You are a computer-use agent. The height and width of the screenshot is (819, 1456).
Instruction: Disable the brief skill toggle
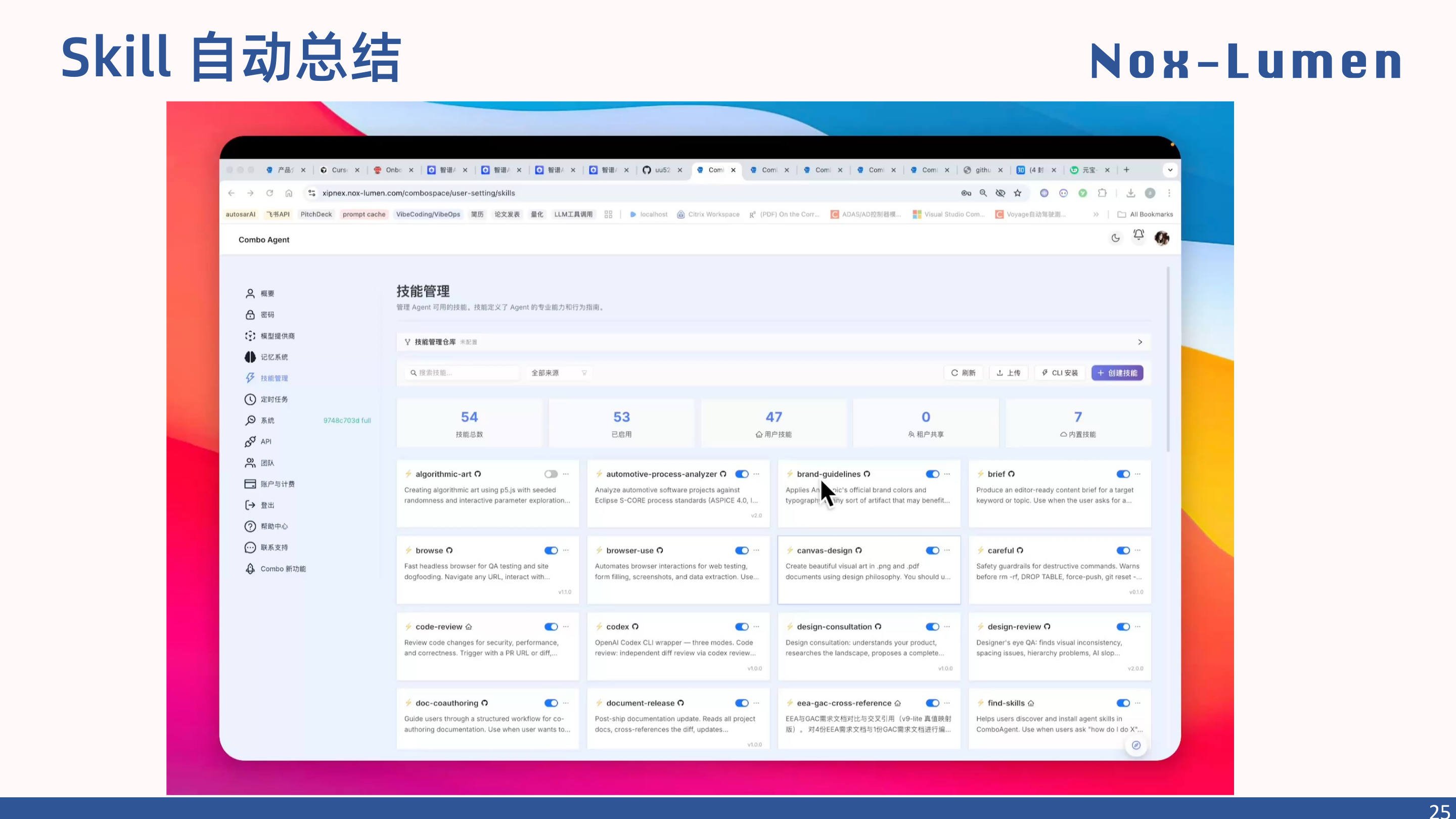[1123, 474]
